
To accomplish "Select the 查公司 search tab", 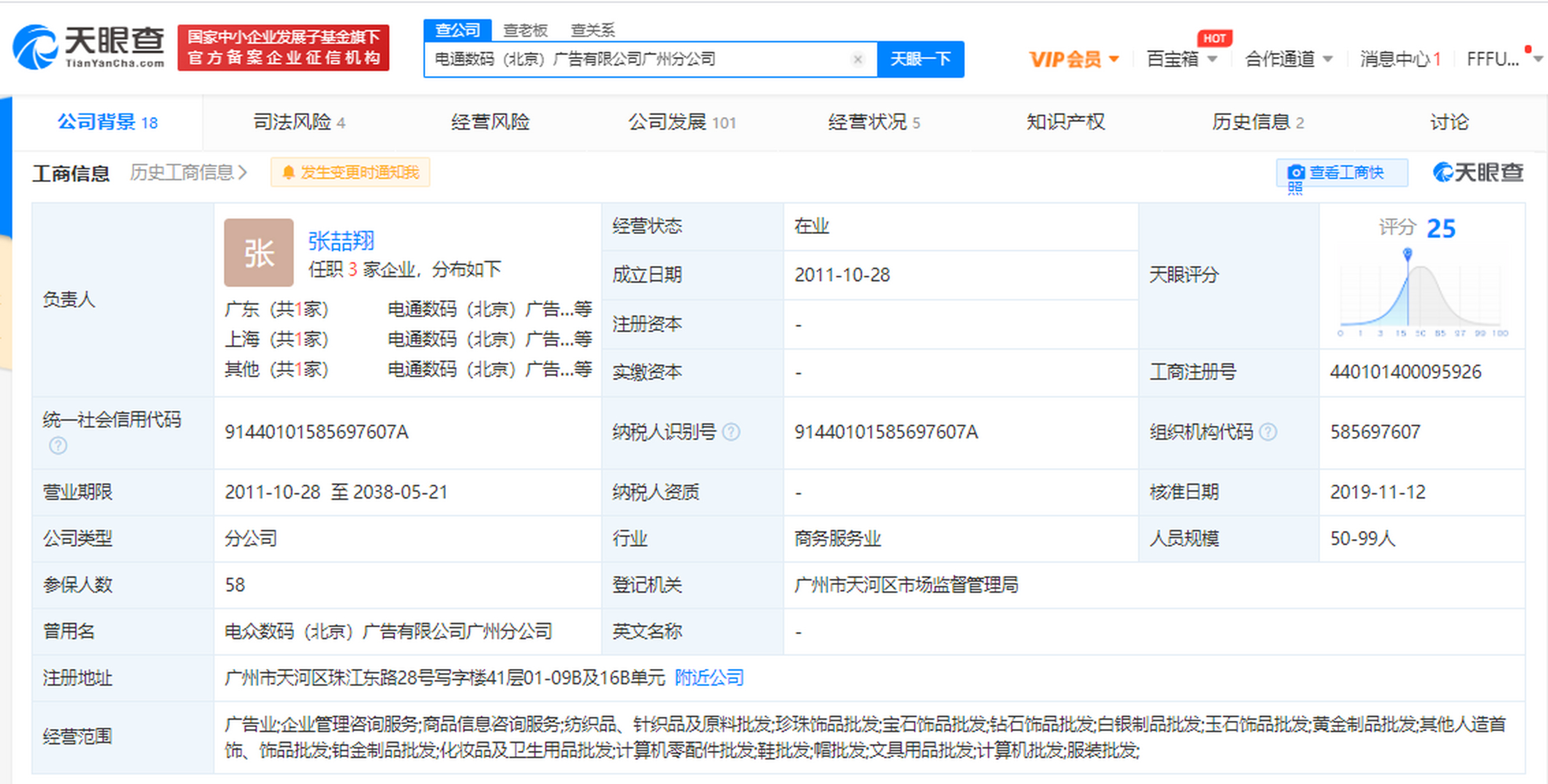I will pos(457,30).
